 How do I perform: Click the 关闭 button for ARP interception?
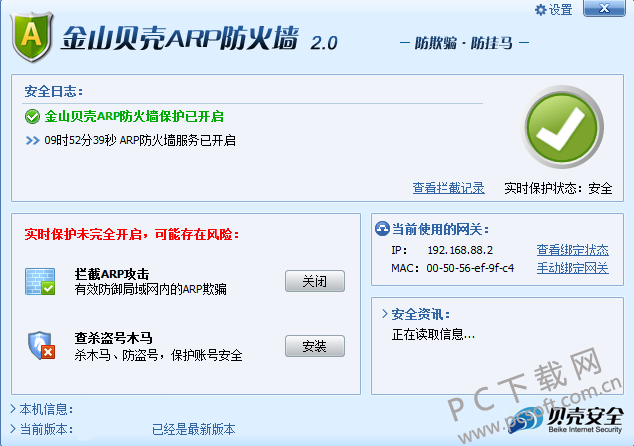coord(315,281)
